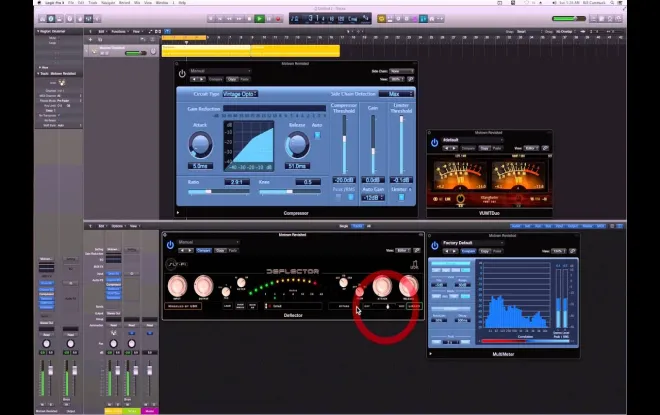This screenshot has width=660, height=415.
Task: Click the Deflector Input knob
Action: [177, 285]
